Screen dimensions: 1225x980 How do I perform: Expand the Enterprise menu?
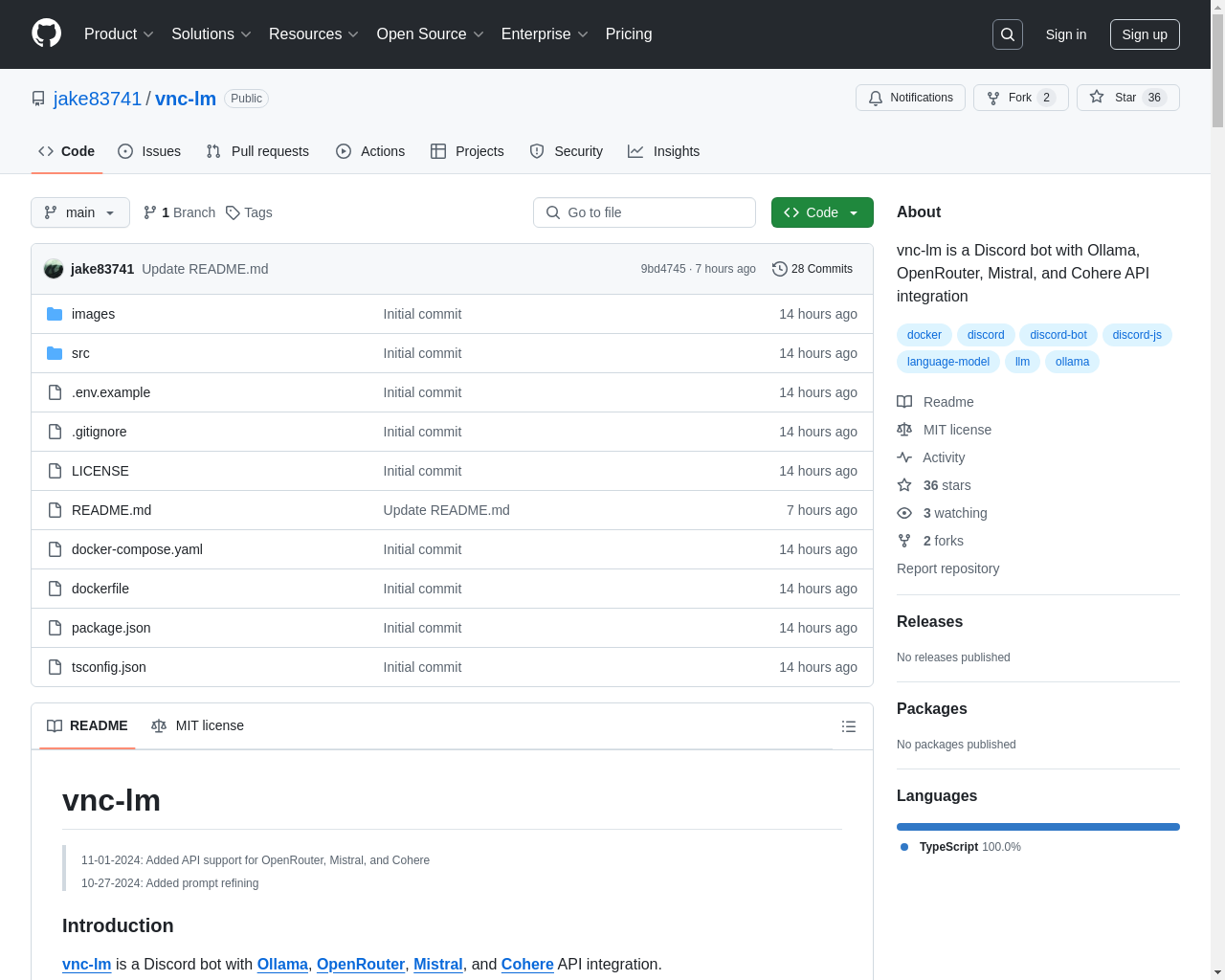coord(545,34)
